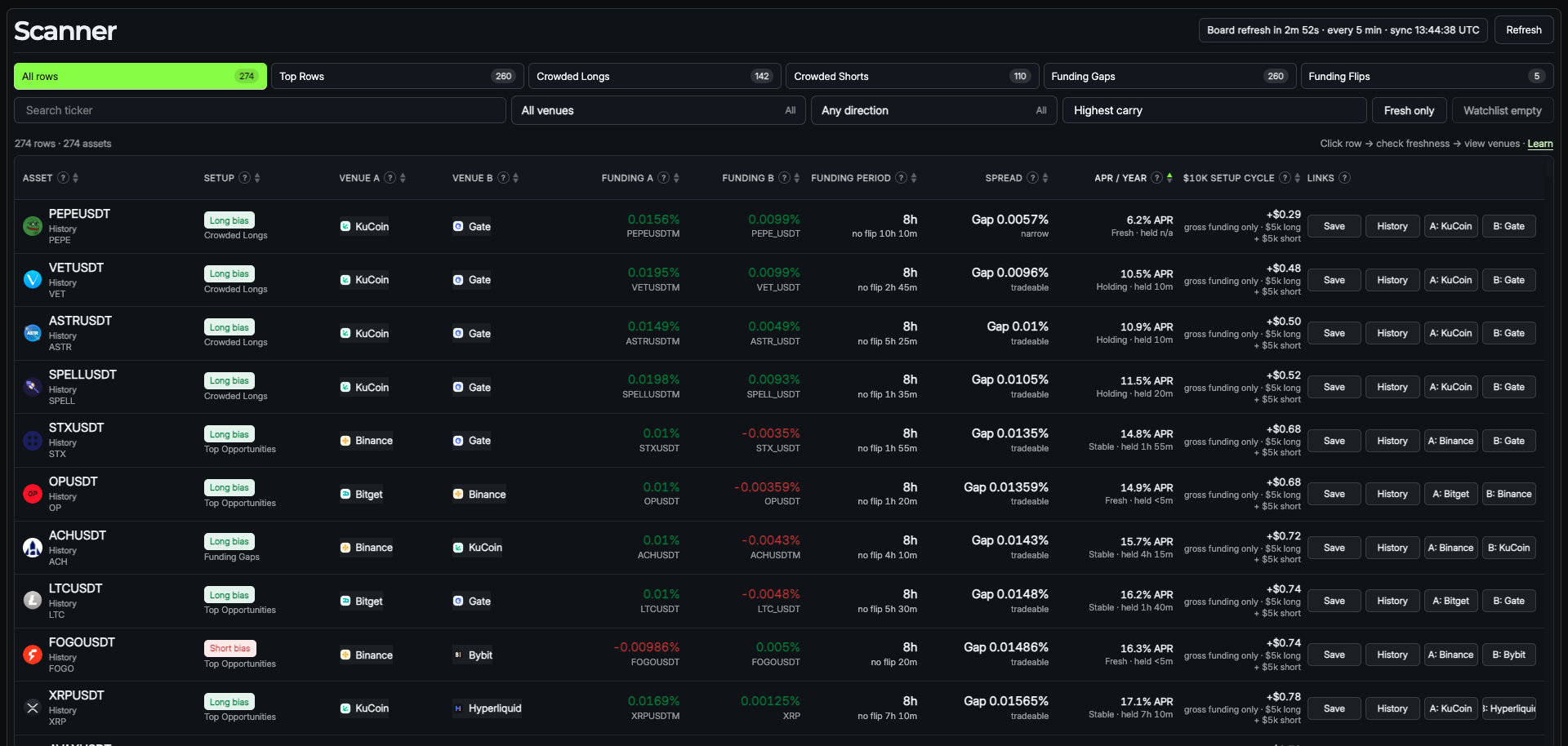
Task: Open History button for VETUSDT row
Action: coord(1392,280)
